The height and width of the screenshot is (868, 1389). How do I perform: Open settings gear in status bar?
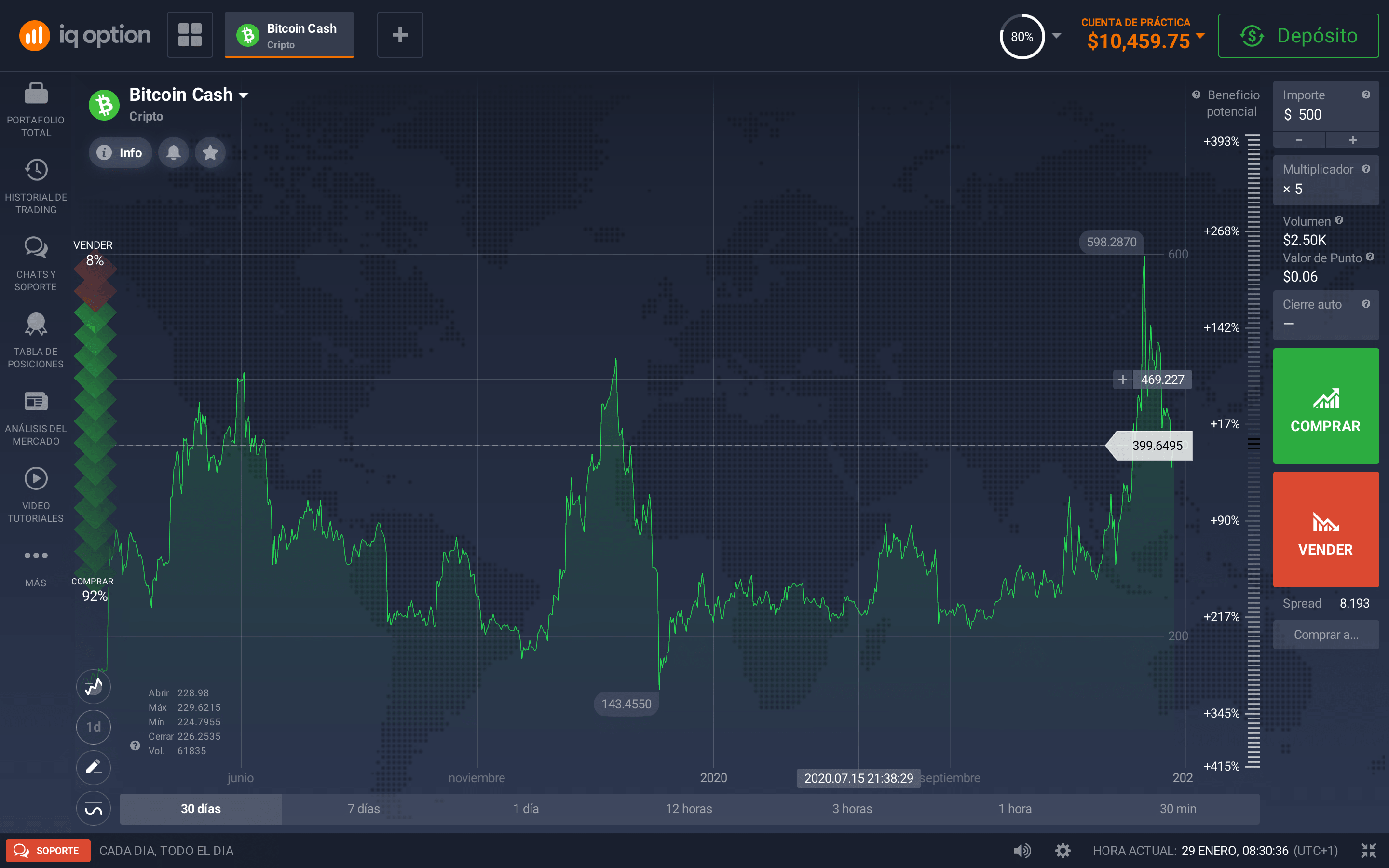[1063, 850]
